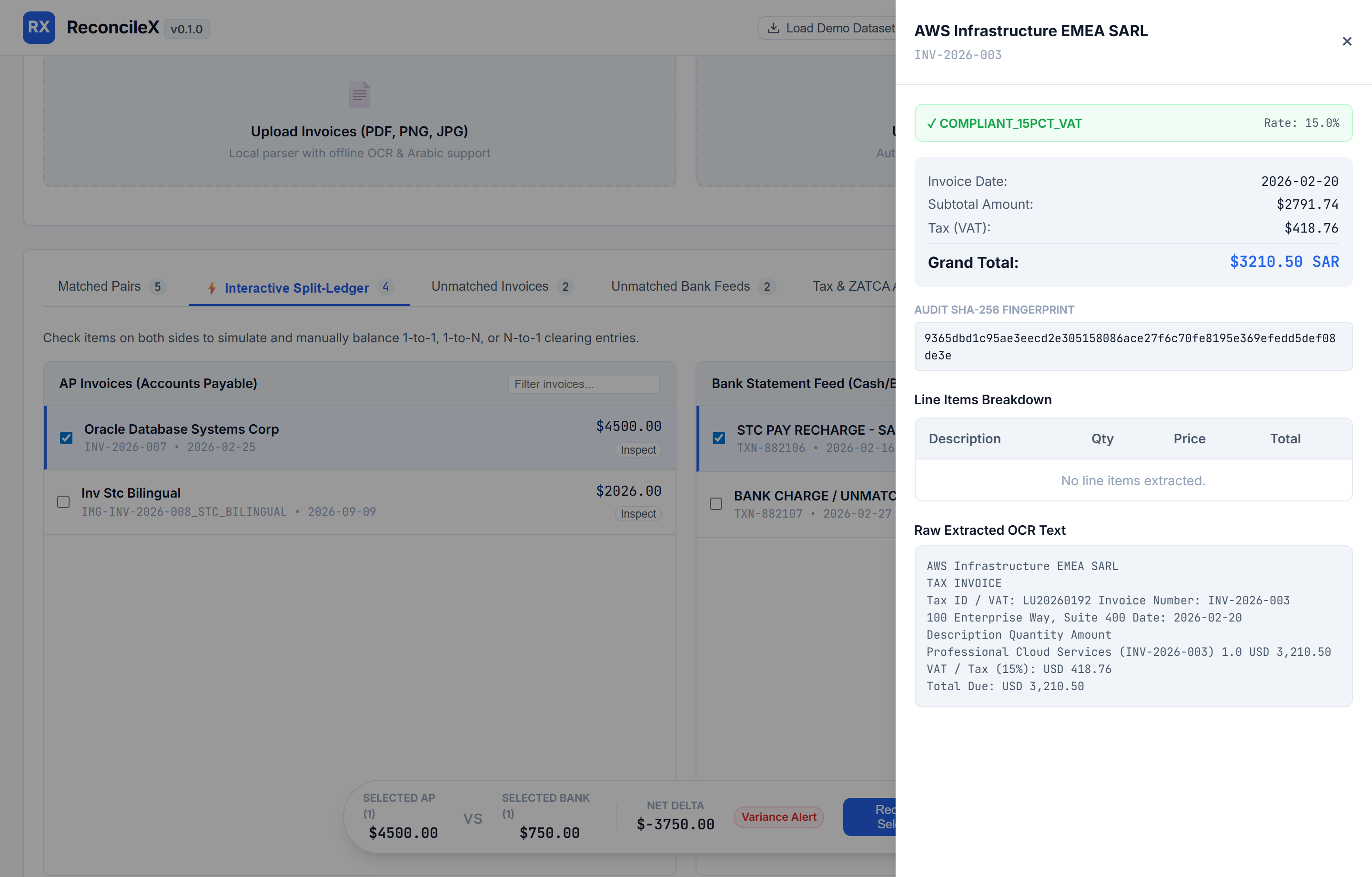Click the v0.1.0 version badge

(186, 29)
